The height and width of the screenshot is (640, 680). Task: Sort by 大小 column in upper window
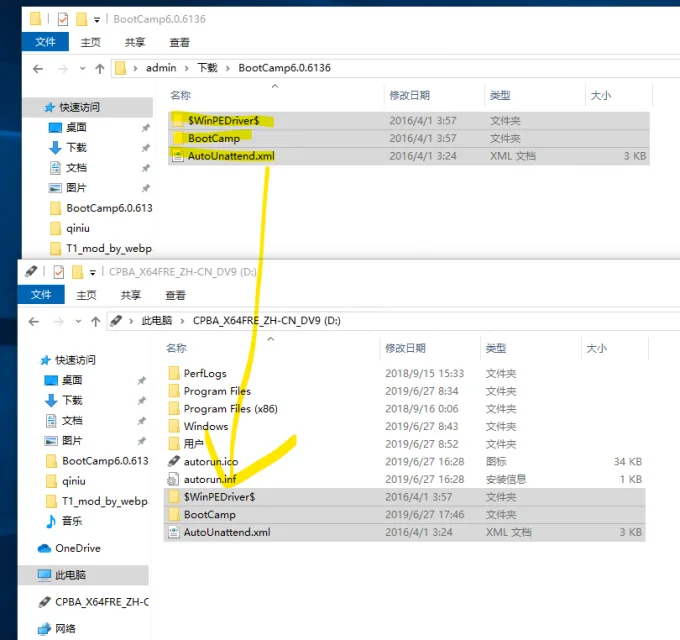pyautogui.click(x=601, y=95)
